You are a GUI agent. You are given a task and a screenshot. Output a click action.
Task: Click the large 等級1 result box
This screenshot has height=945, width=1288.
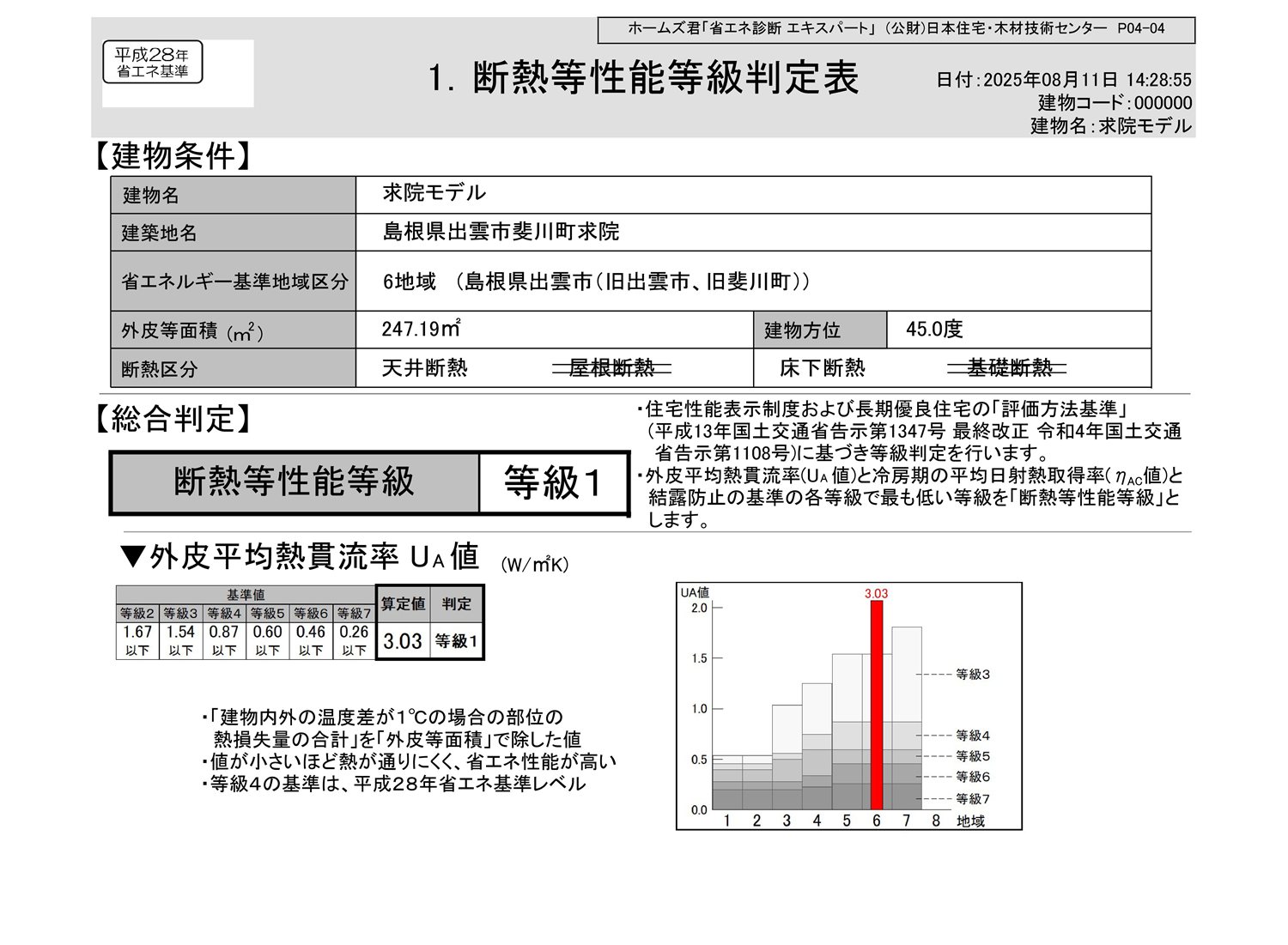tap(554, 482)
